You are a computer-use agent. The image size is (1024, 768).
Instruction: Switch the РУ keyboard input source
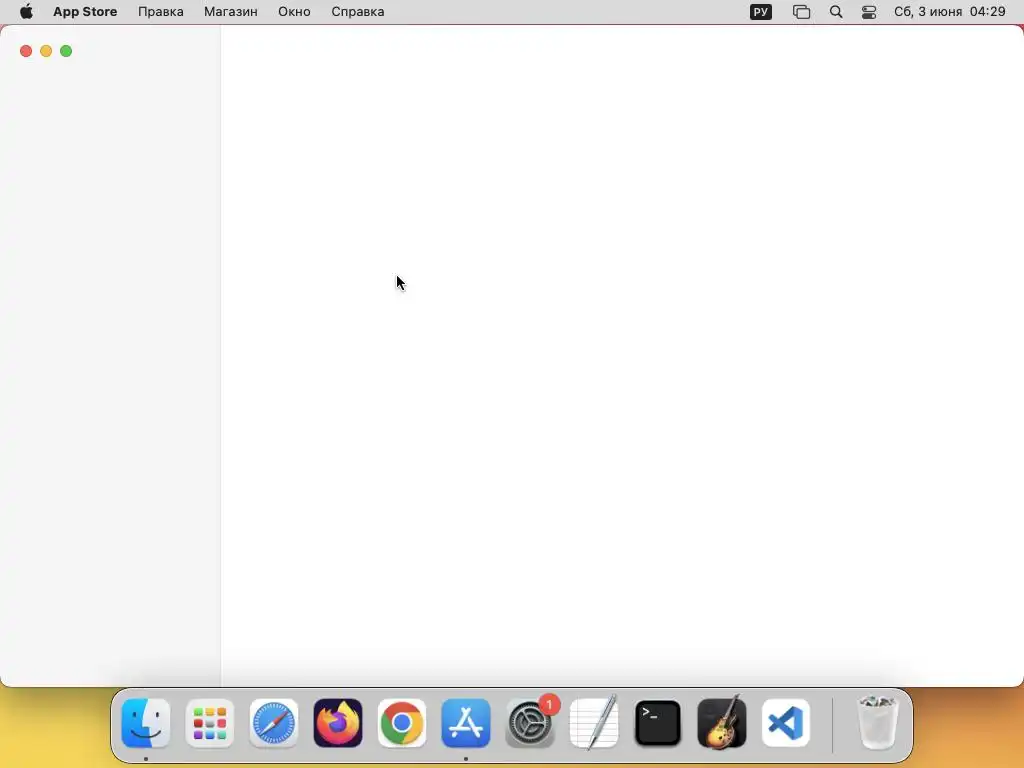[x=761, y=12]
